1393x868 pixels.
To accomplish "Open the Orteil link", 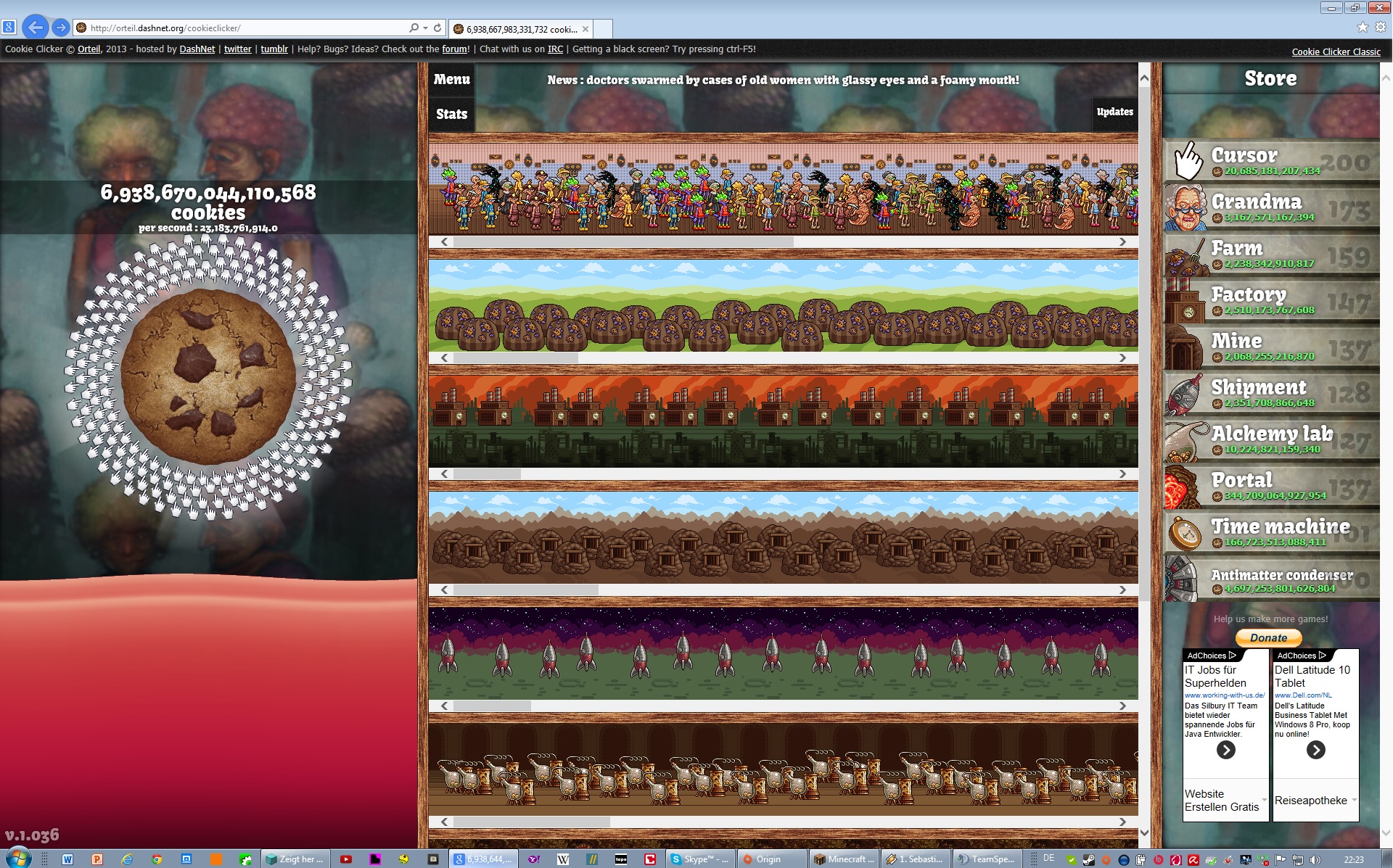I will [89, 49].
